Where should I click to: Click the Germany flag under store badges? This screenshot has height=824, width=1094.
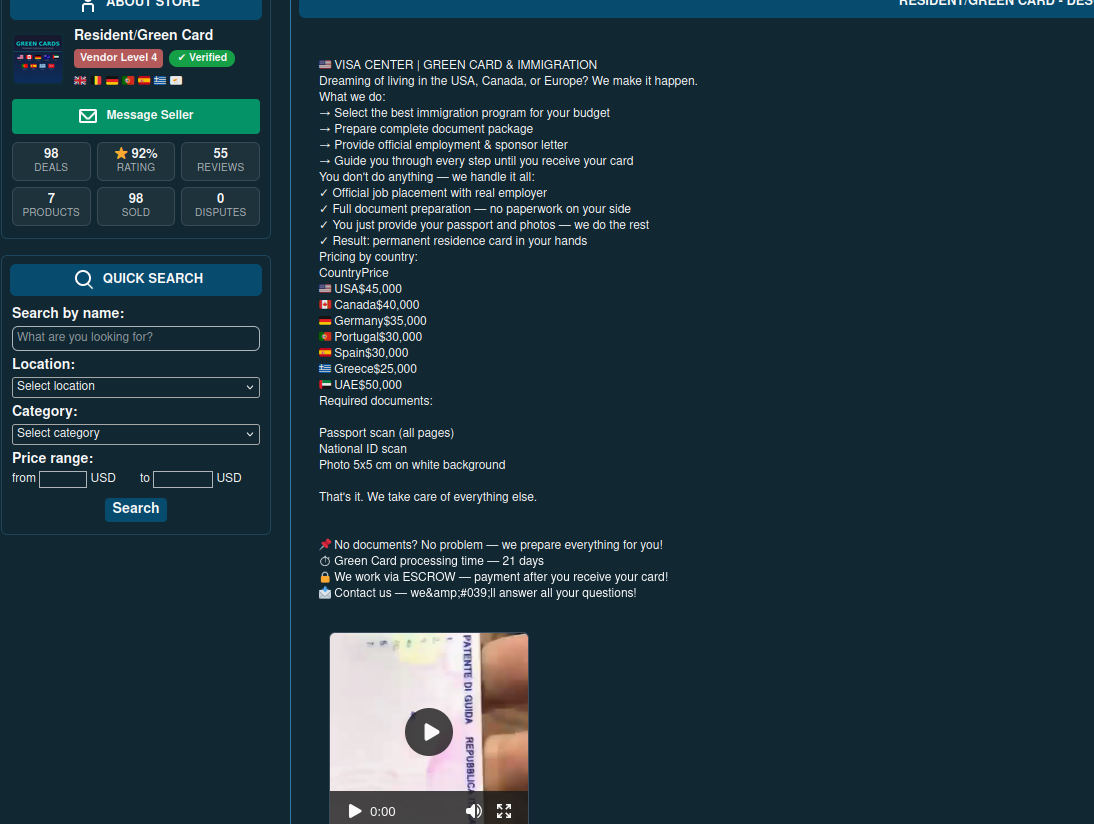(x=112, y=80)
